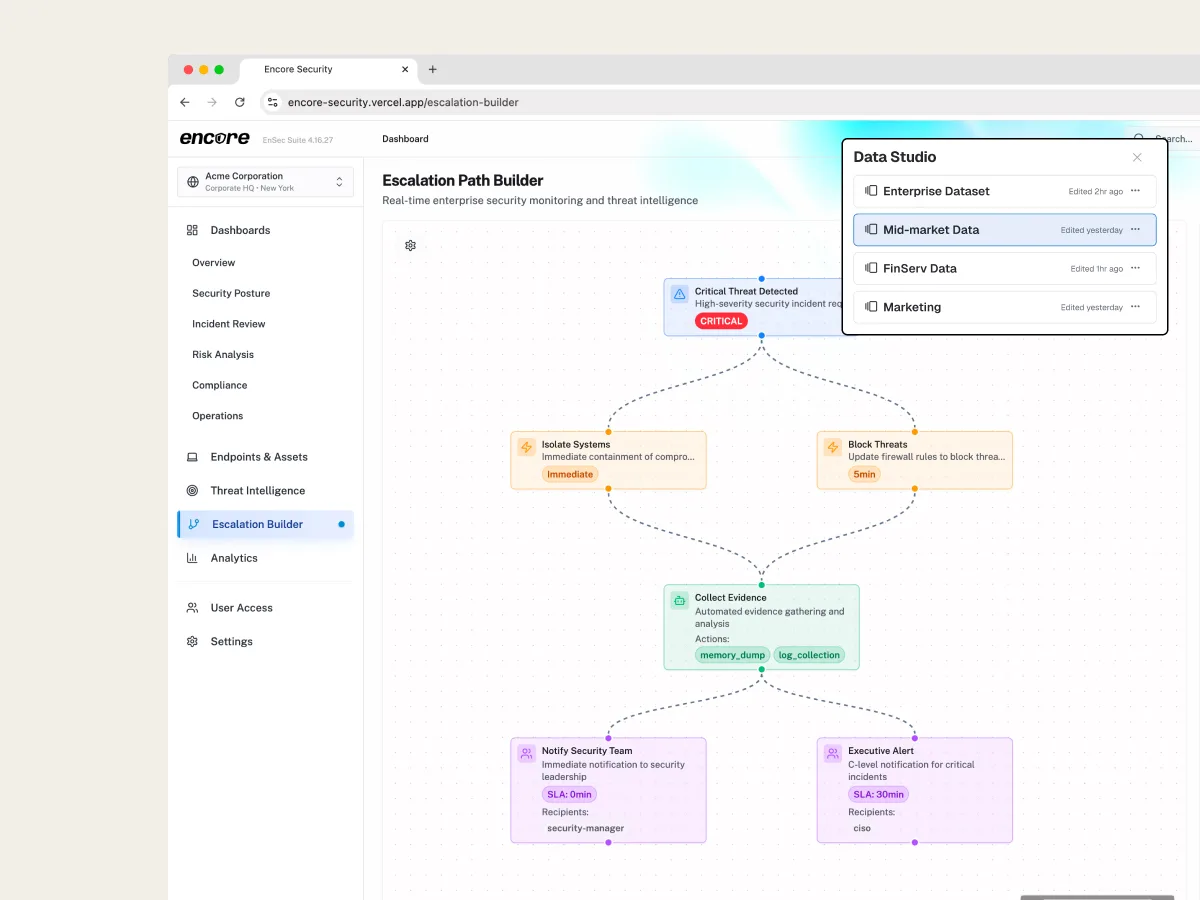Viewport: 1200px width, 900px height.
Task: Click the browser address bar URL
Action: (x=403, y=102)
